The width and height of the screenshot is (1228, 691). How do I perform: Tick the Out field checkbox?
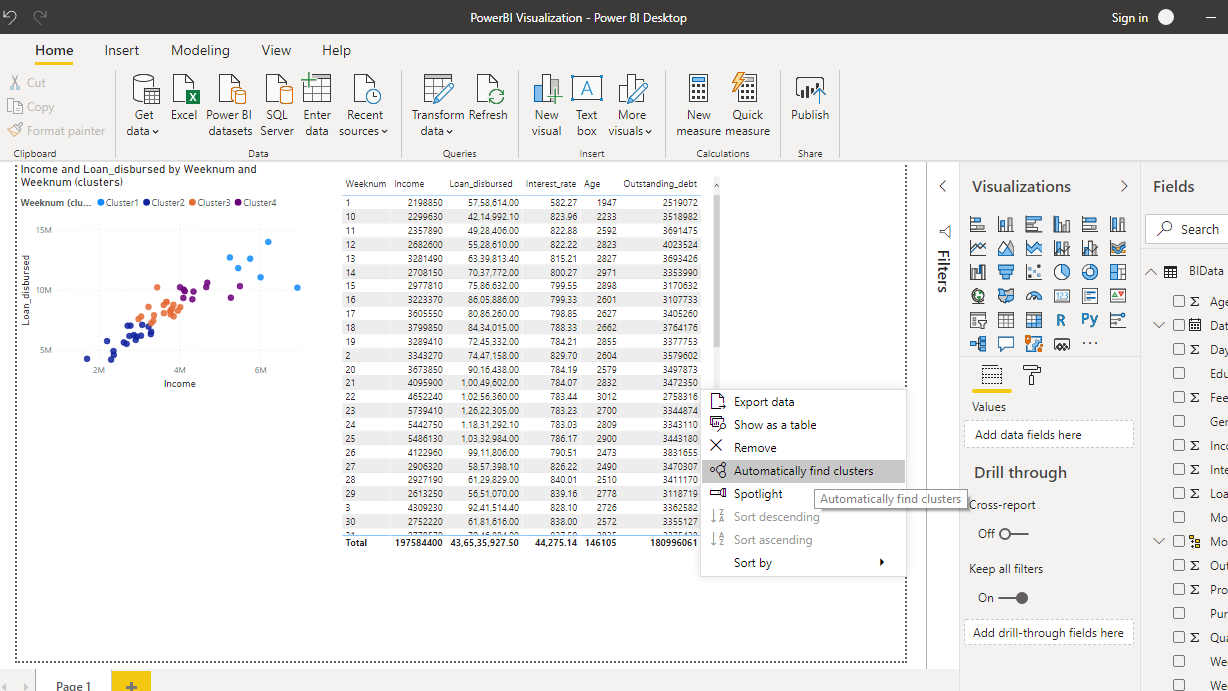(x=1179, y=565)
